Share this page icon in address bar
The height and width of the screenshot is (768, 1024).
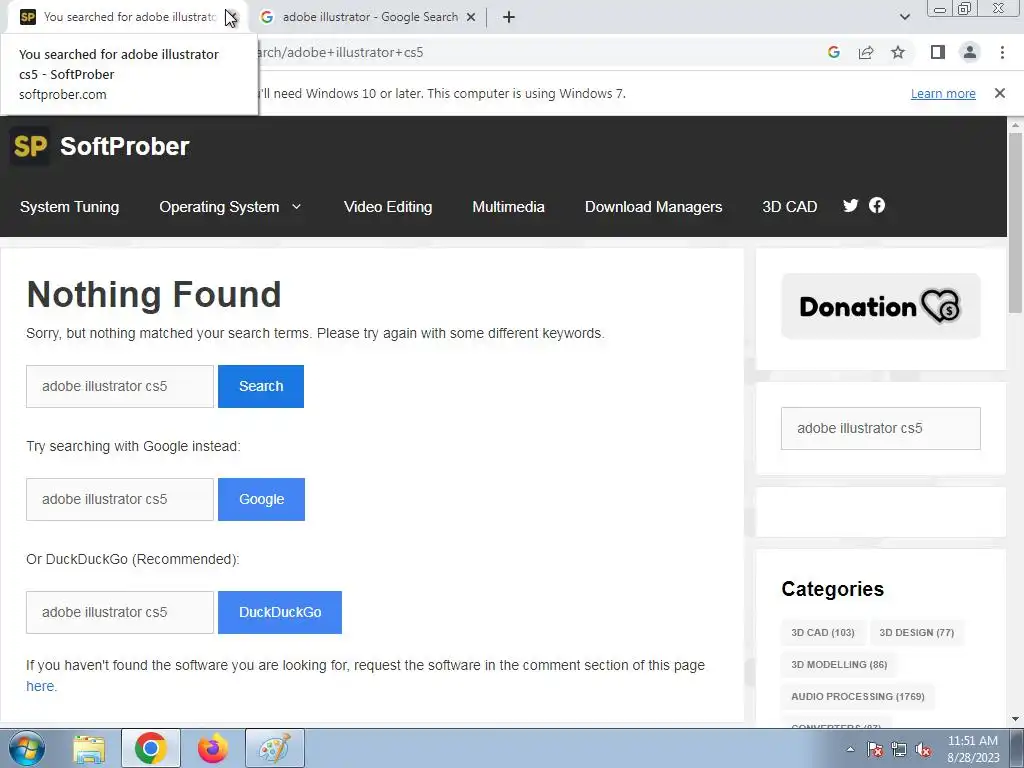(866, 52)
